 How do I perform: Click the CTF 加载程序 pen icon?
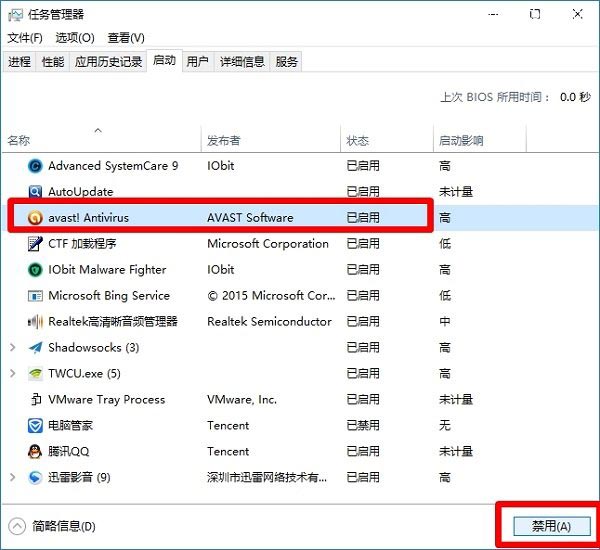coord(35,243)
